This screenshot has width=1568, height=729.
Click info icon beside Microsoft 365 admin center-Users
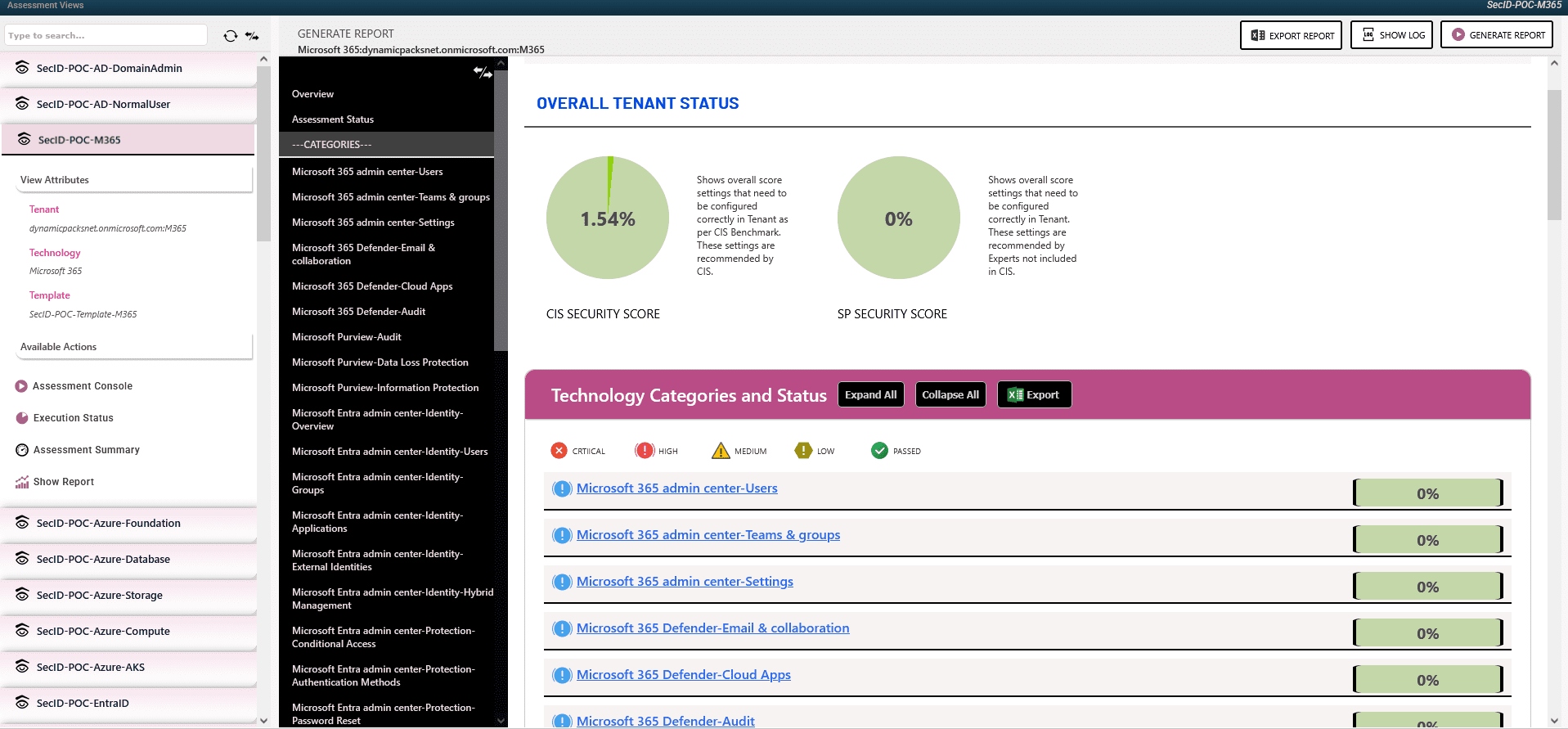tap(562, 489)
